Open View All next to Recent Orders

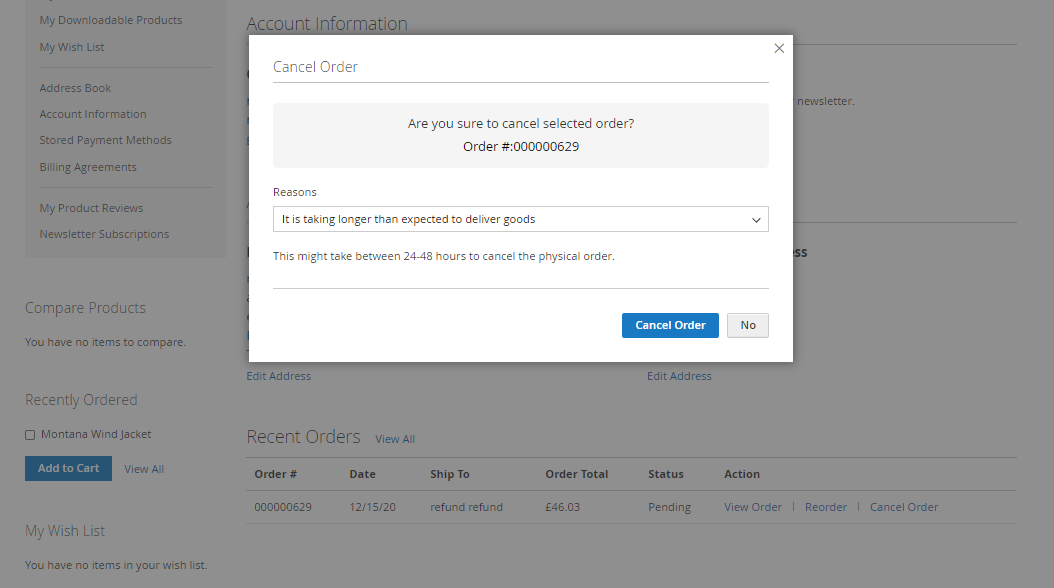pyautogui.click(x=395, y=439)
